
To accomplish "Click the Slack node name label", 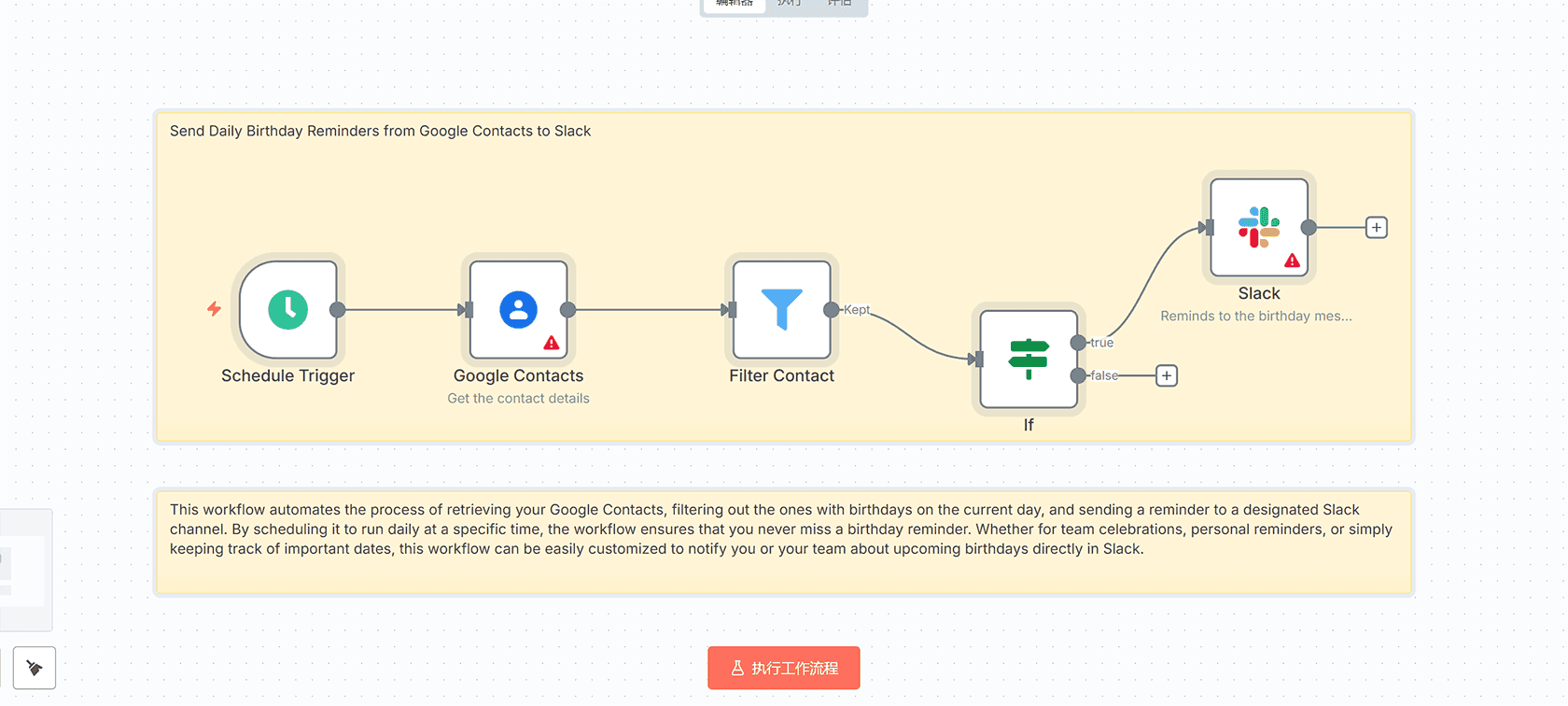I will point(1258,293).
